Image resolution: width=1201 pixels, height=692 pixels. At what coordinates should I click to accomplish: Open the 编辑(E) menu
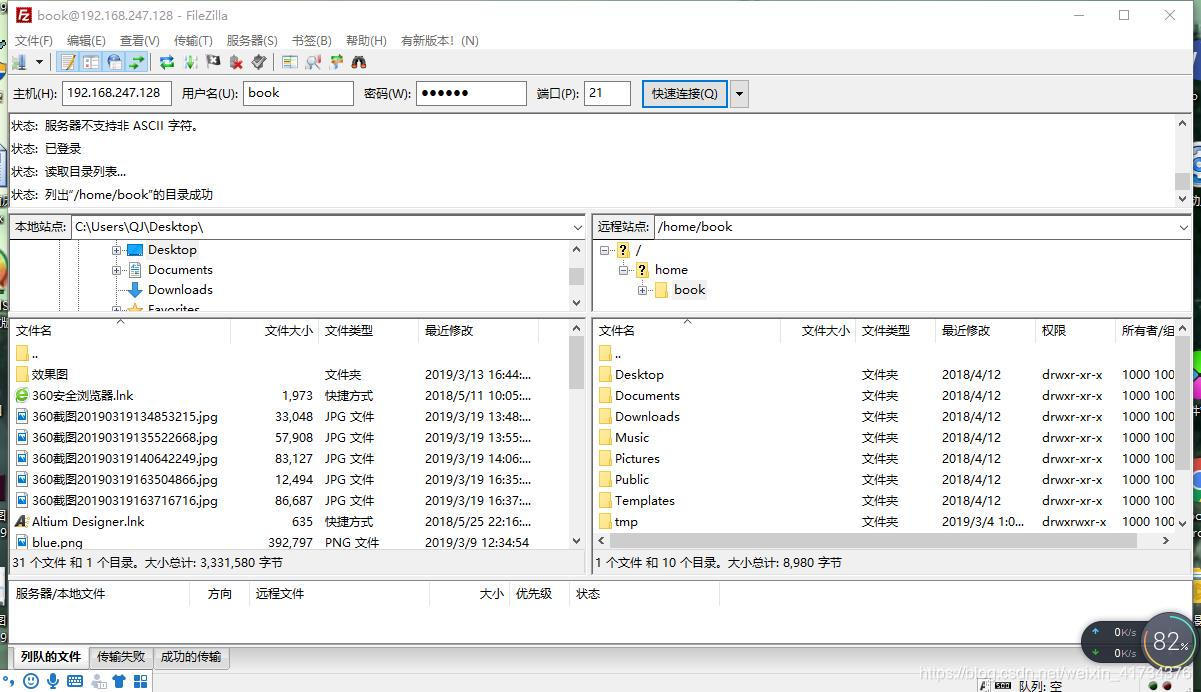[x=86, y=40]
